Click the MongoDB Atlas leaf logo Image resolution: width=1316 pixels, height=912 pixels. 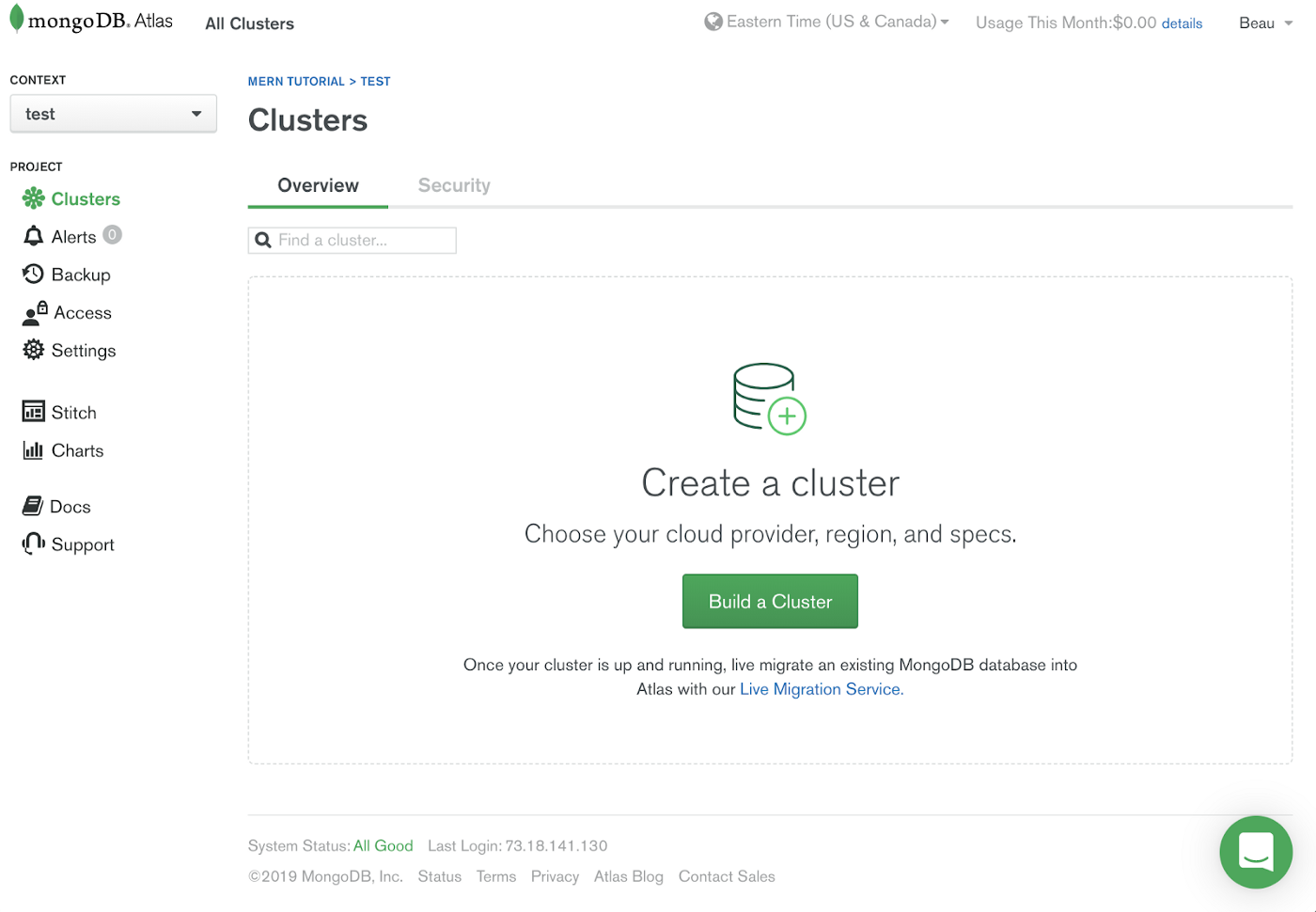(x=16, y=20)
